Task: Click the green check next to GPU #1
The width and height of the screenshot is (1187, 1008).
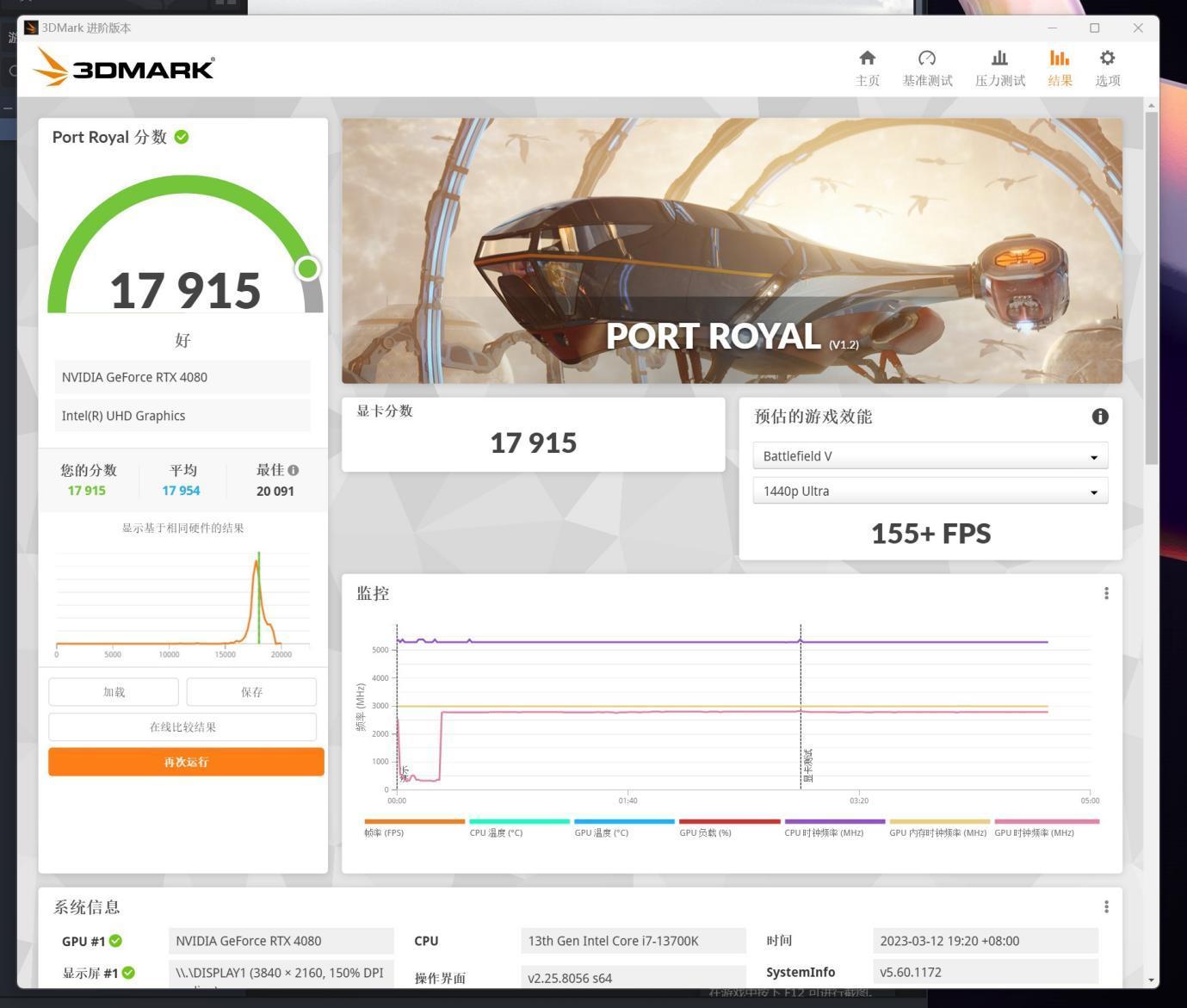Action: click(x=115, y=941)
